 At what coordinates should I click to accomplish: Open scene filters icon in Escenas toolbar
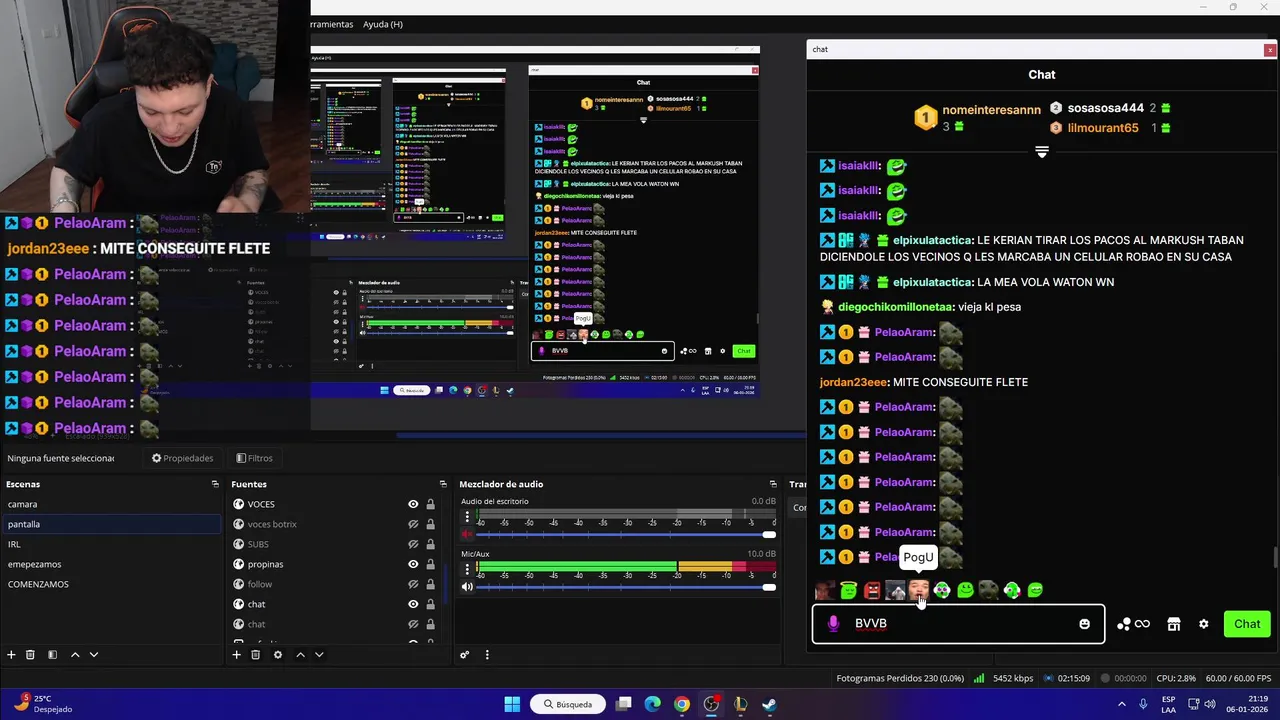point(52,654)
